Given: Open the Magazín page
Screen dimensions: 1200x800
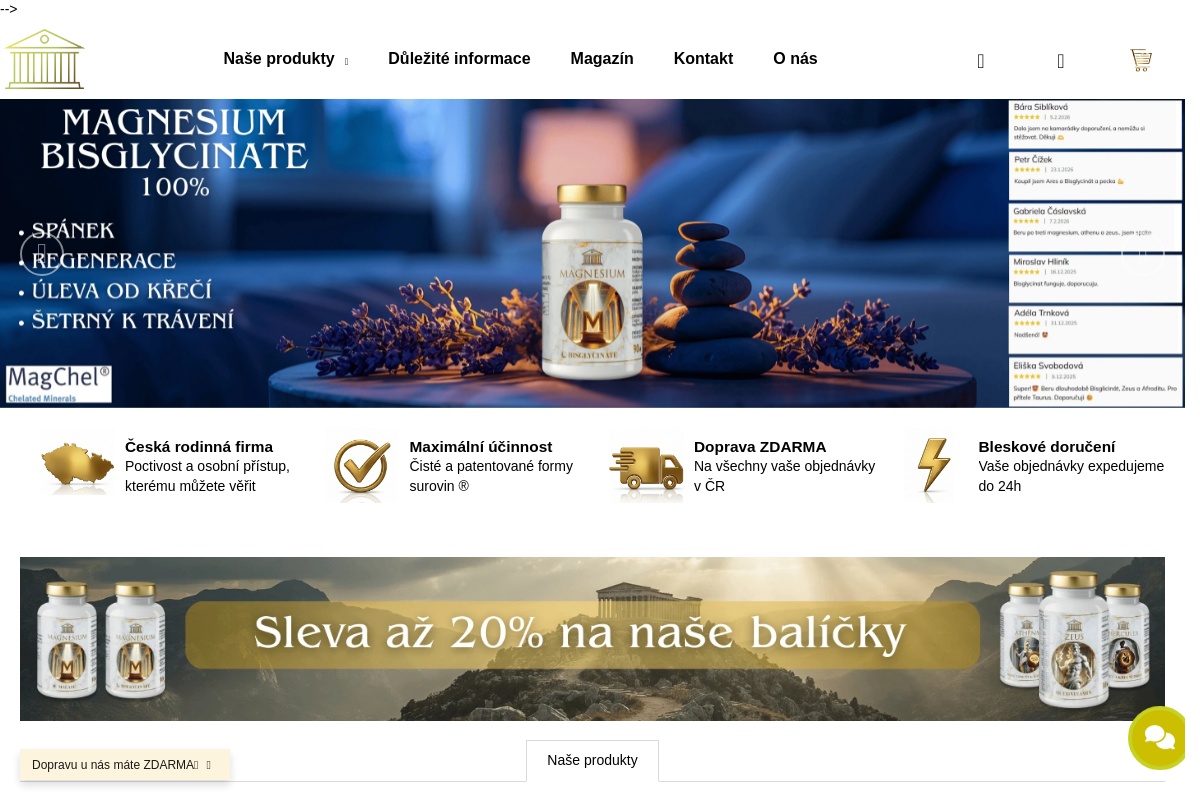Looking at the screenshot, I should (602, 59).
